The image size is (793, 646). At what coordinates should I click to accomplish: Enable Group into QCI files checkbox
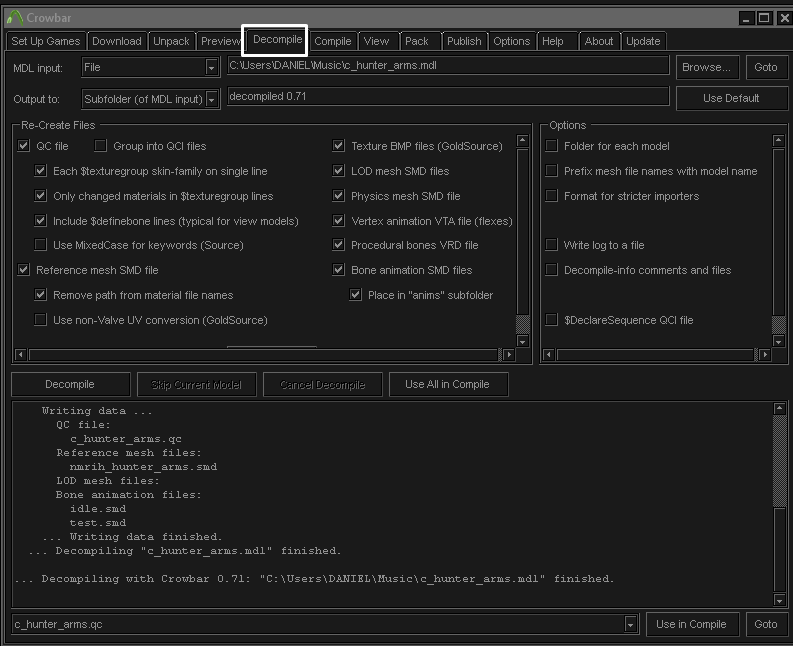click(x=101, y=146)
